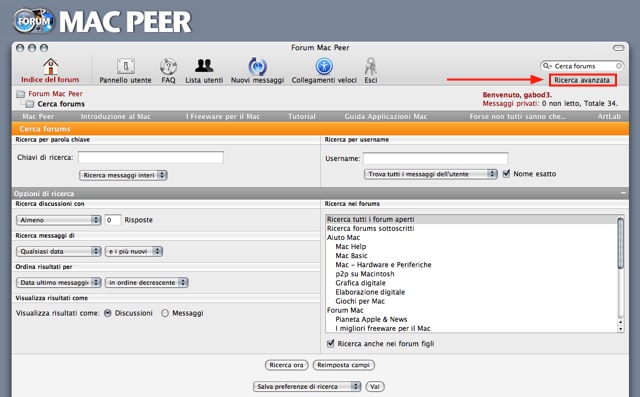This screenshot has height=397, width=640.
Task: Click the magnifier icon in search box
Action: tap(547, 66)
